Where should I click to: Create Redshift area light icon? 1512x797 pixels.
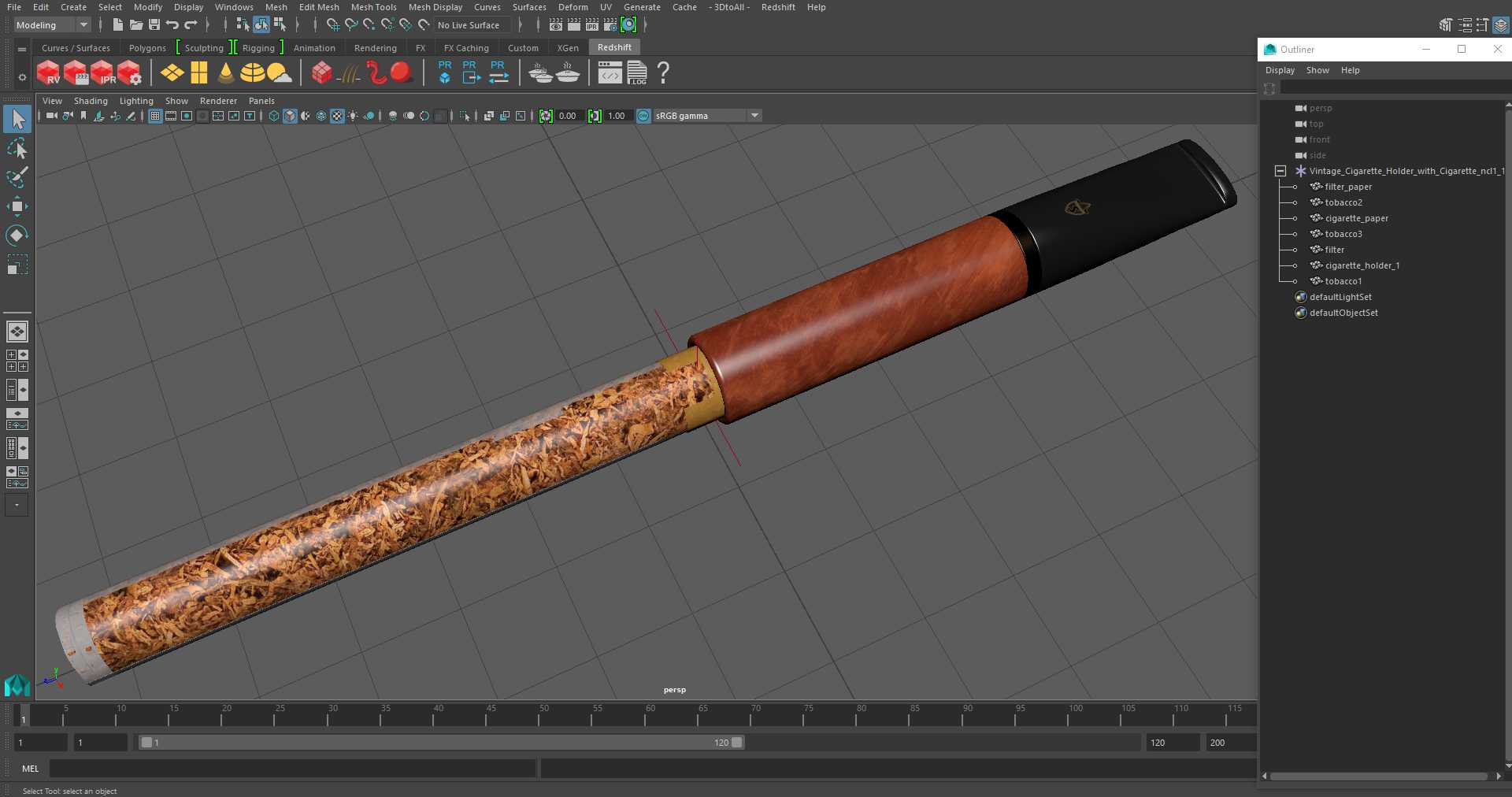point(172,73)
